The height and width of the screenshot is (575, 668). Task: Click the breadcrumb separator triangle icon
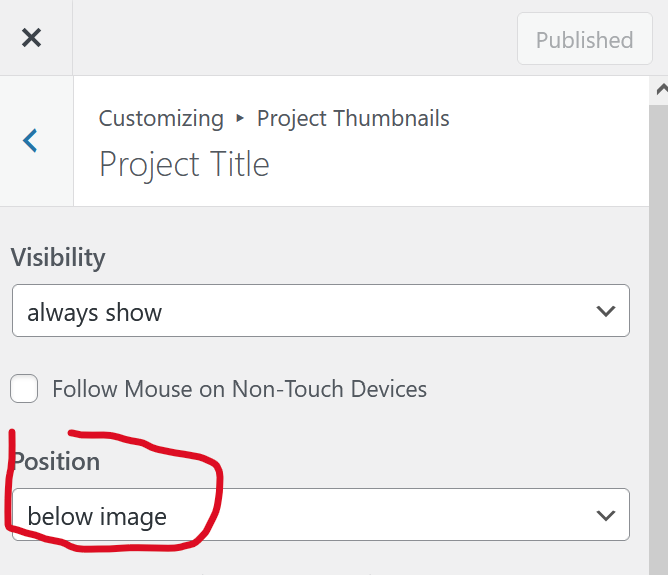click(x=240, y=118)
